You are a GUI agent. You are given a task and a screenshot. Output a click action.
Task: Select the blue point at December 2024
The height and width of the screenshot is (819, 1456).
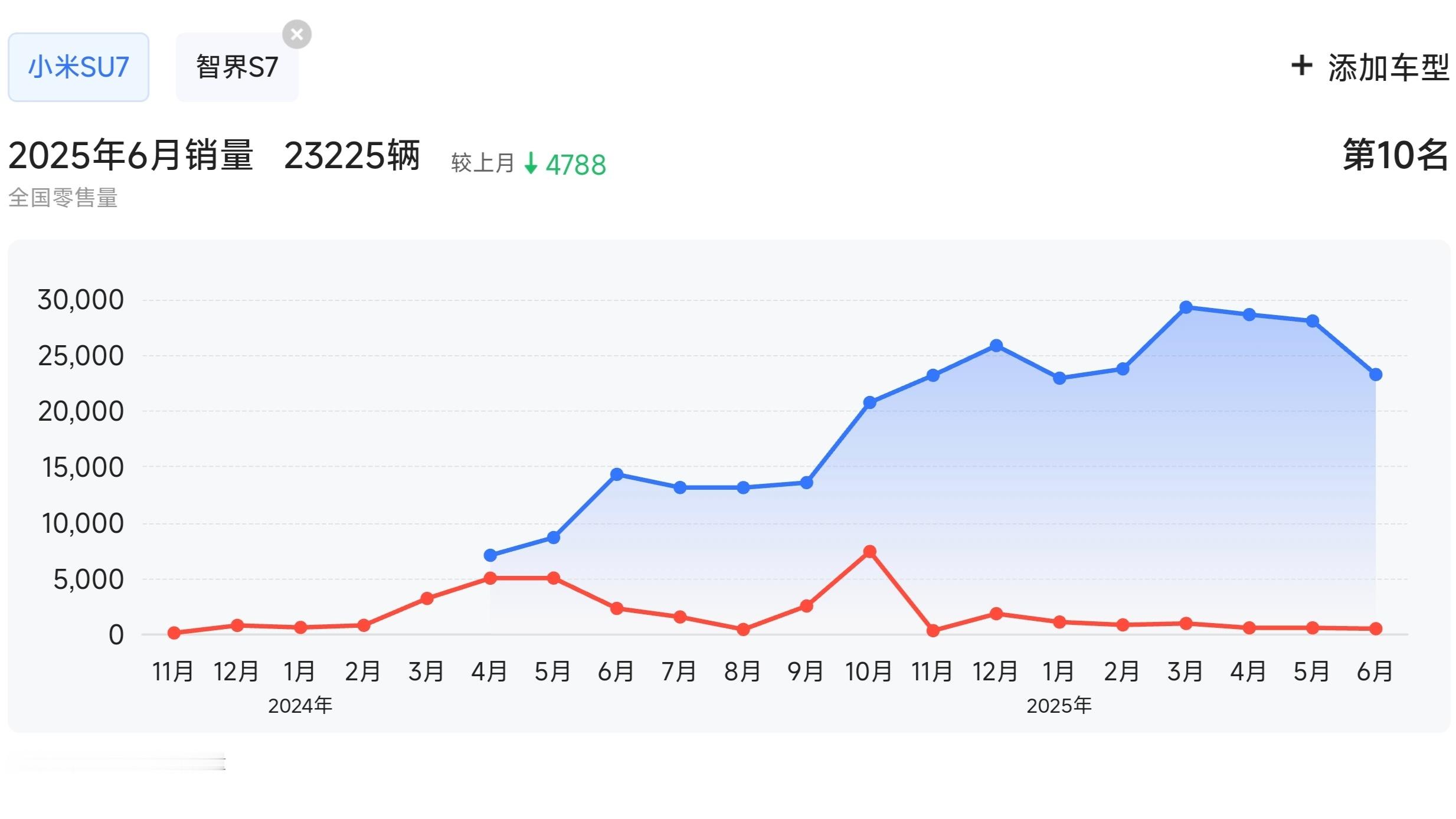coord(996,346)
